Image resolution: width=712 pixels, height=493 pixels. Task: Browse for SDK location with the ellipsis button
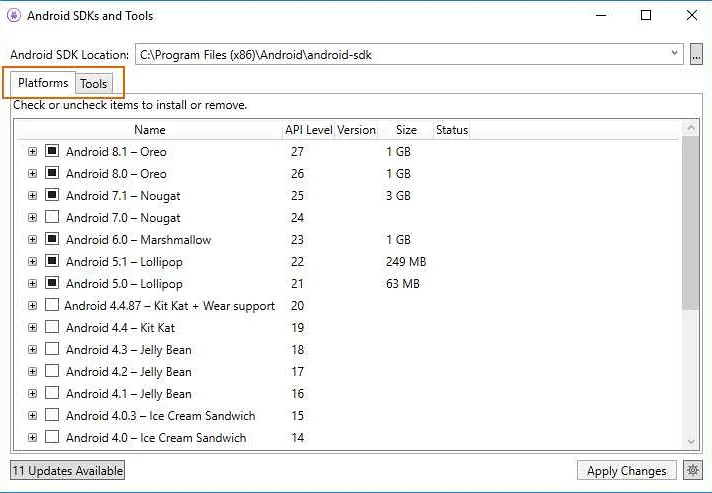[x=696, y=54]
